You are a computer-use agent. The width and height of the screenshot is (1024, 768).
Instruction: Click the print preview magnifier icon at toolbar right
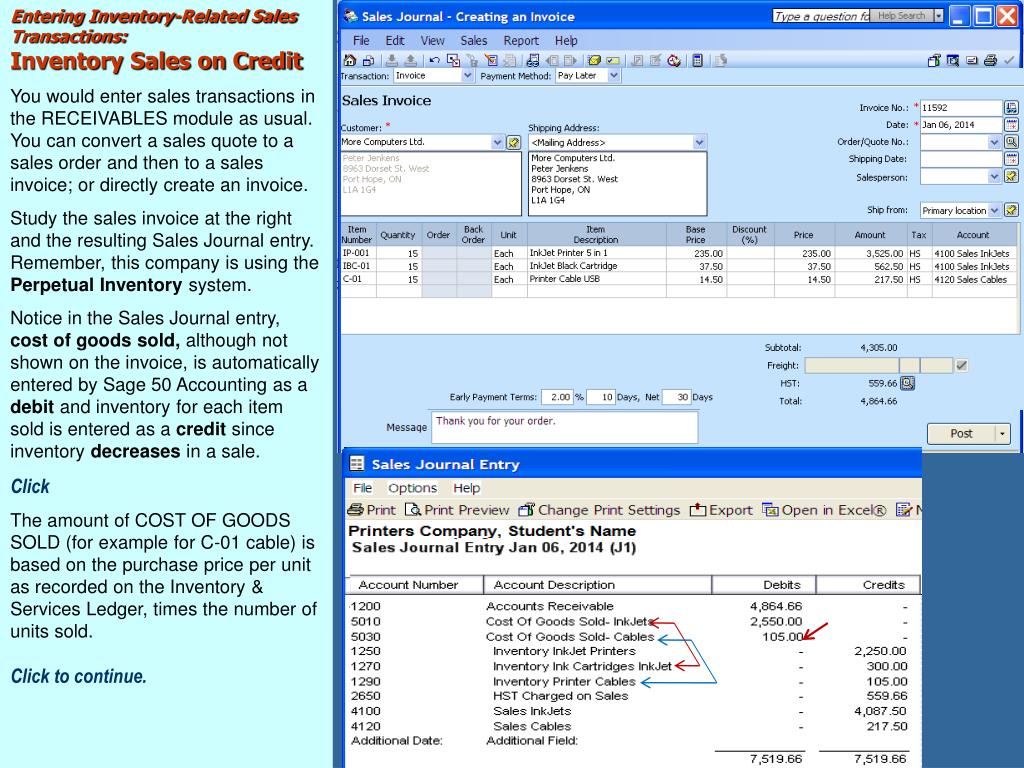pyautogui.click(x=953, y=60)
